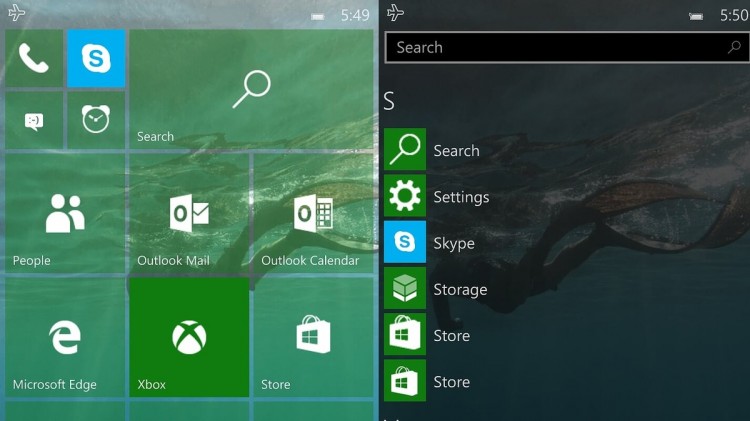Click battery icon on Start screen status bar
750x421 pixels.
pos(318,17)
